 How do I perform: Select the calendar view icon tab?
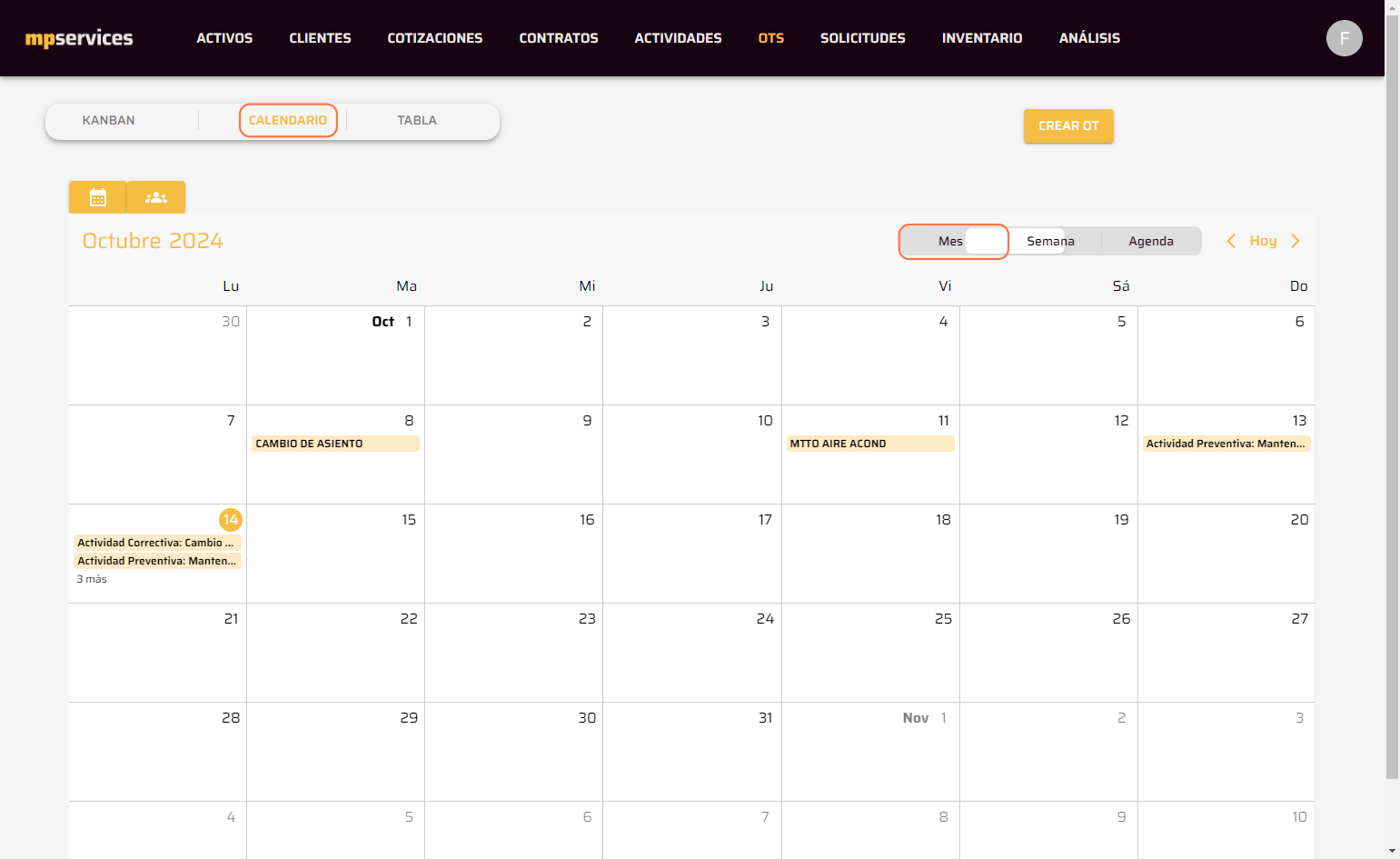[98, 197]
